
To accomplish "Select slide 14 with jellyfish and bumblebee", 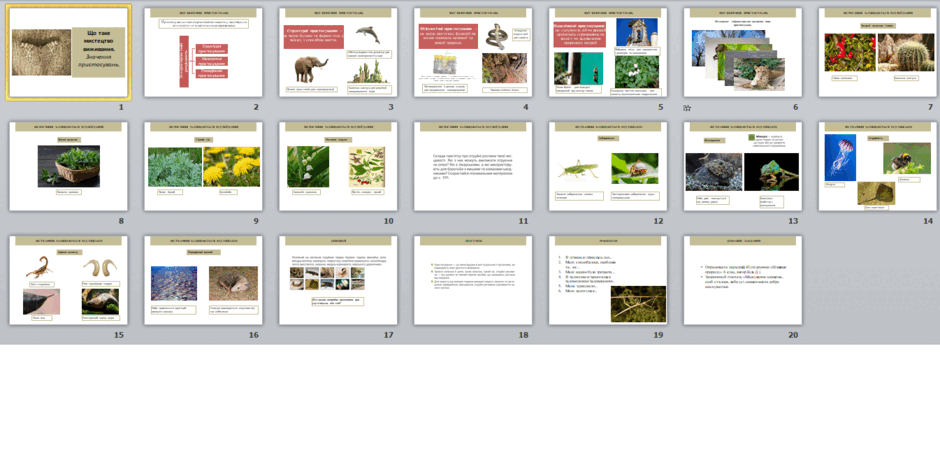I will click(878, 166).
